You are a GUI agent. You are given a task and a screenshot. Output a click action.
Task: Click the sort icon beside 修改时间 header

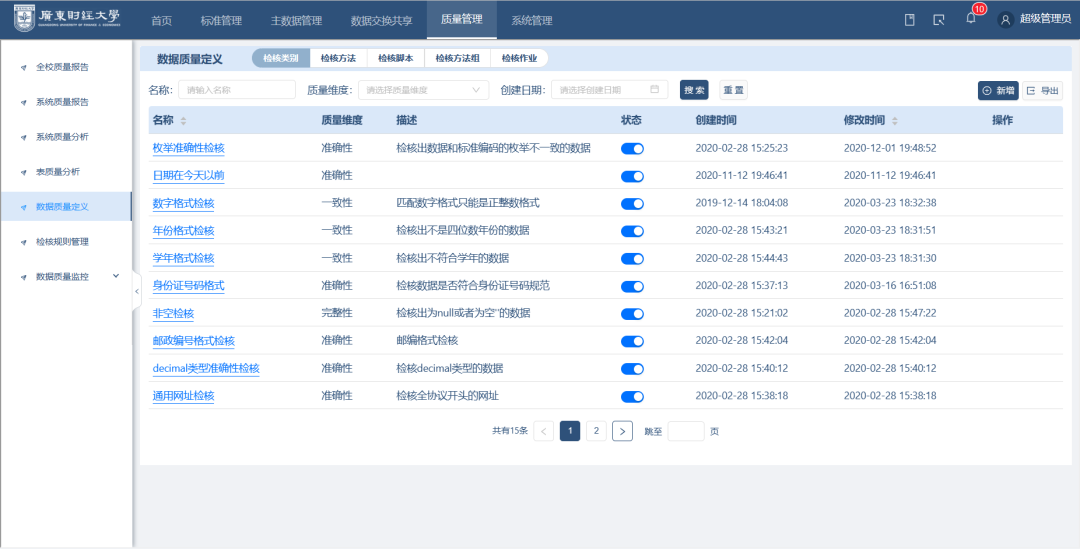point(894,121)
